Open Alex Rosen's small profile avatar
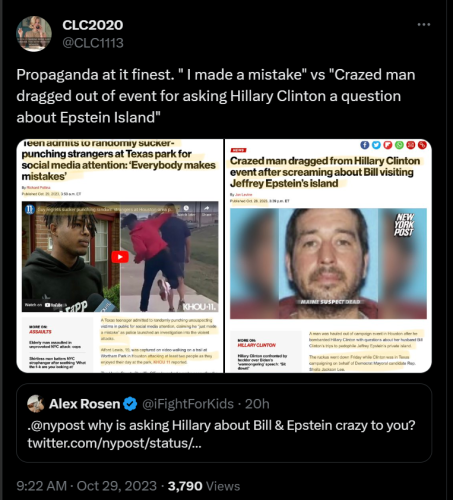This screenshot has height=500, width=453. (x=36, y=404)
